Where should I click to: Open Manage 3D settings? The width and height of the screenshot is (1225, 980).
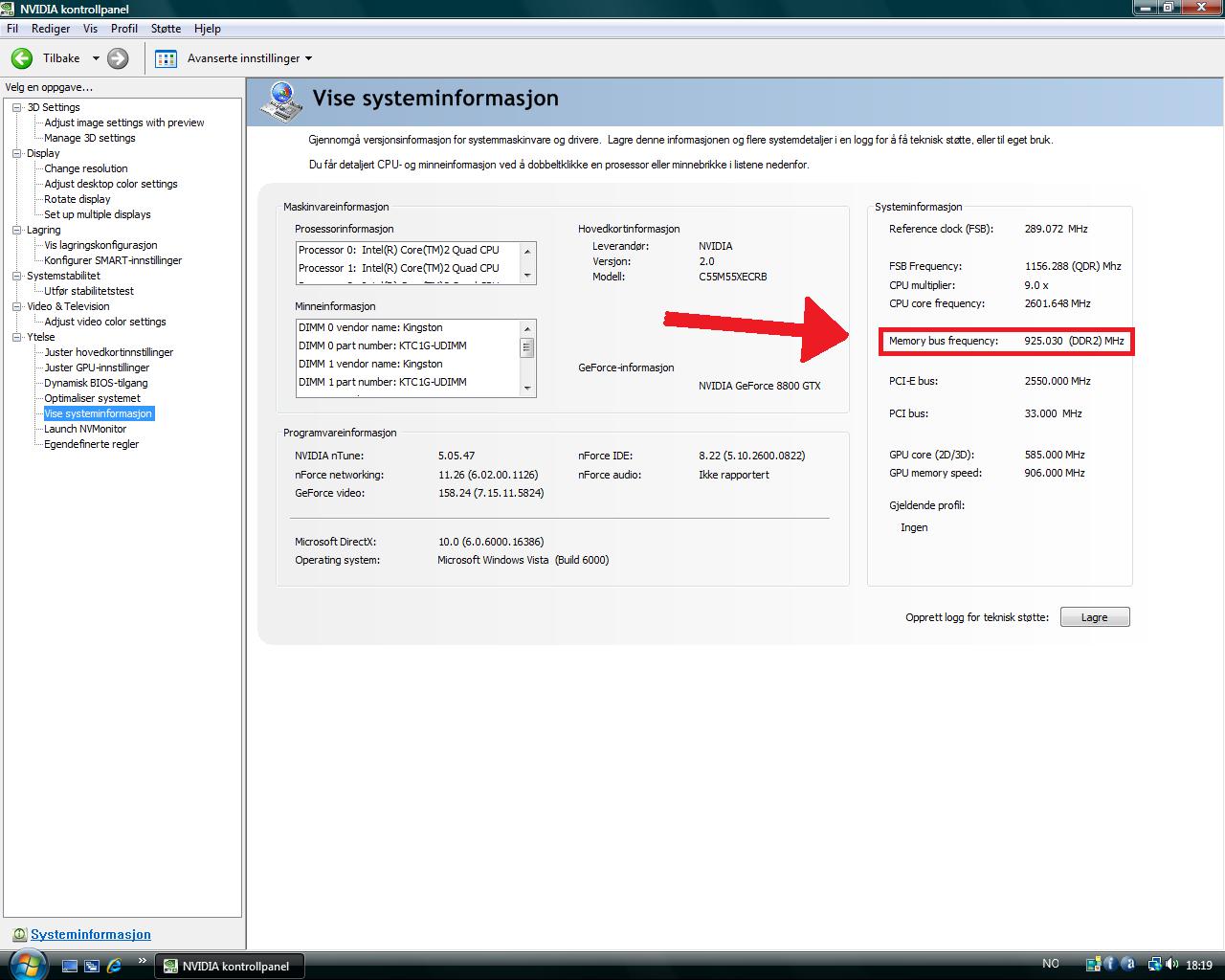(x=90, y=138)
